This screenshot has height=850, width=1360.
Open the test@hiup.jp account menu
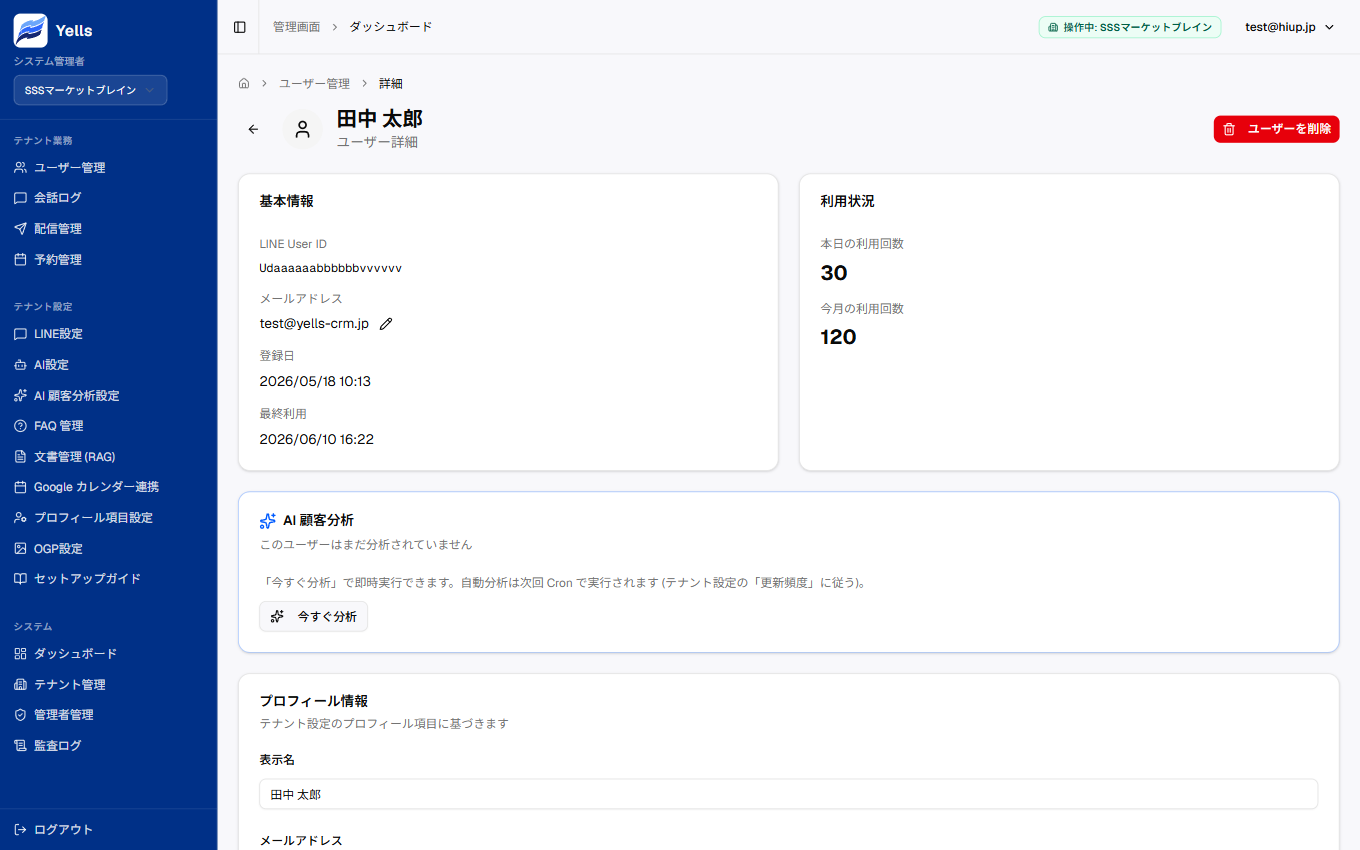click(x=1289, y=27)
